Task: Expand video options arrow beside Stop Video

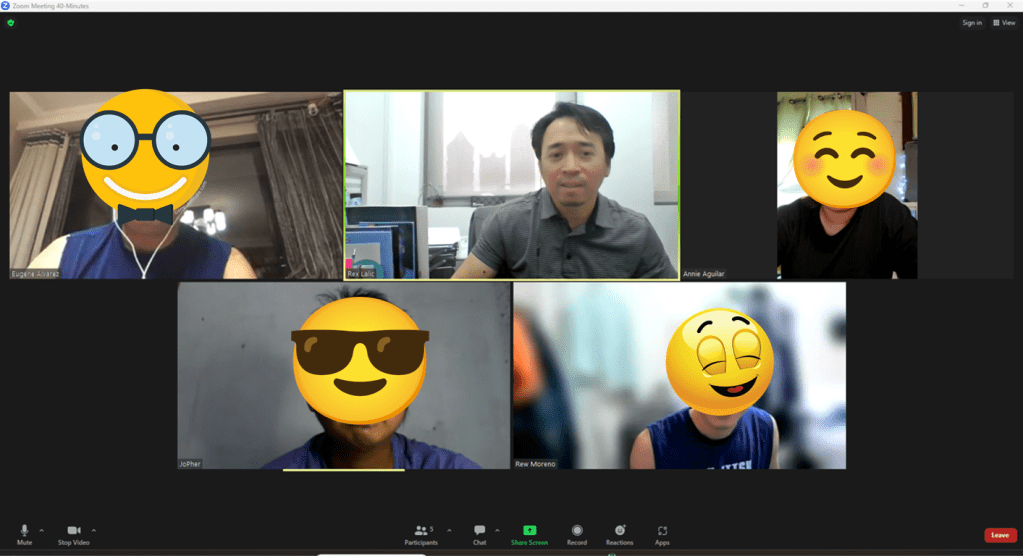Action: click(x=94, y=530)
